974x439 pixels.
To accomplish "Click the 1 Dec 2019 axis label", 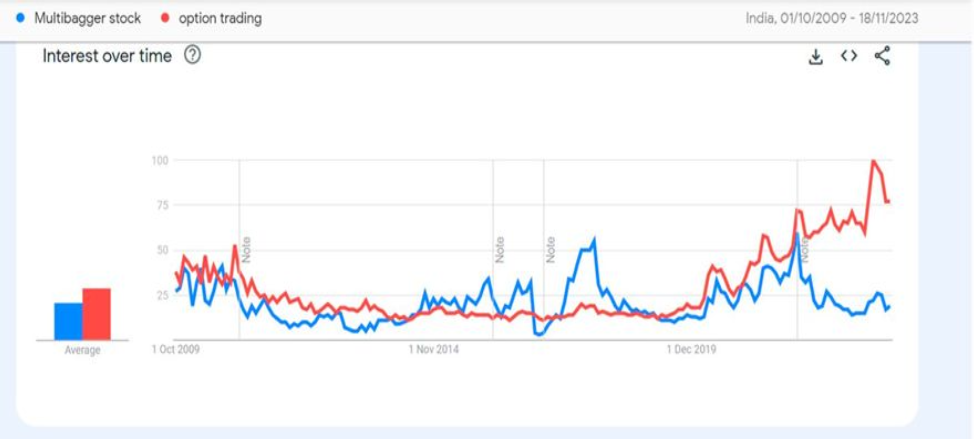I will 692,350.
